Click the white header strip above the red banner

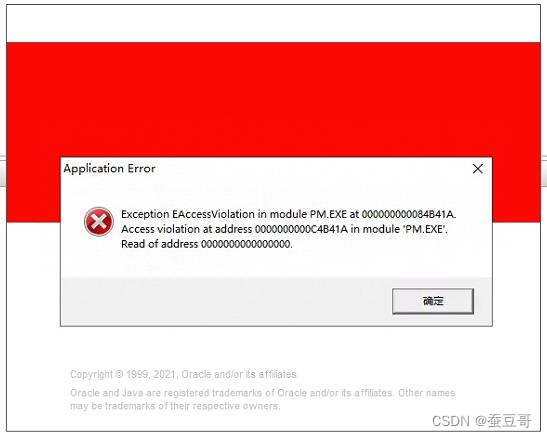(274, 24)
